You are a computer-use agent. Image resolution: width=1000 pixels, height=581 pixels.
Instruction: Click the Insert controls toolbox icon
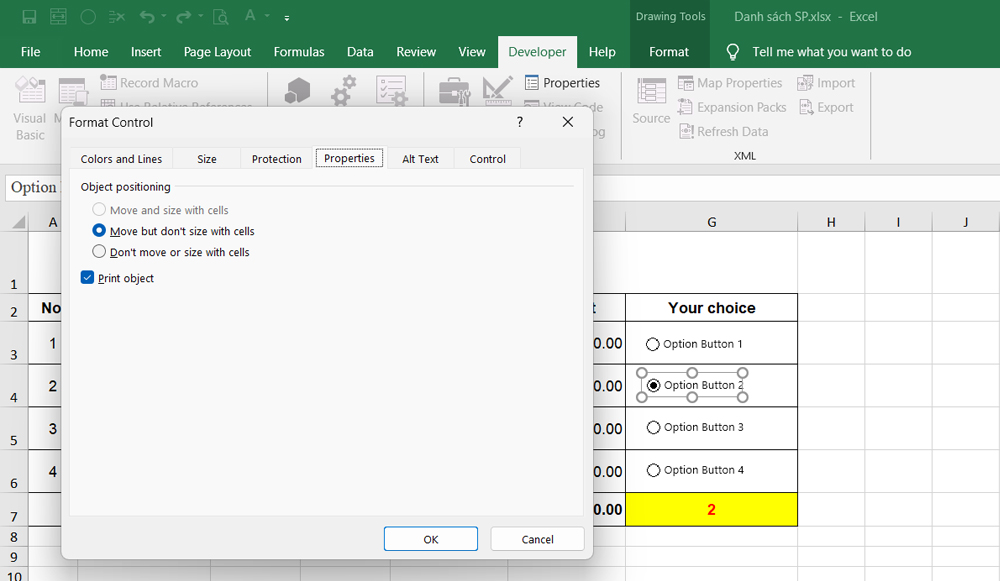(455, 91)
